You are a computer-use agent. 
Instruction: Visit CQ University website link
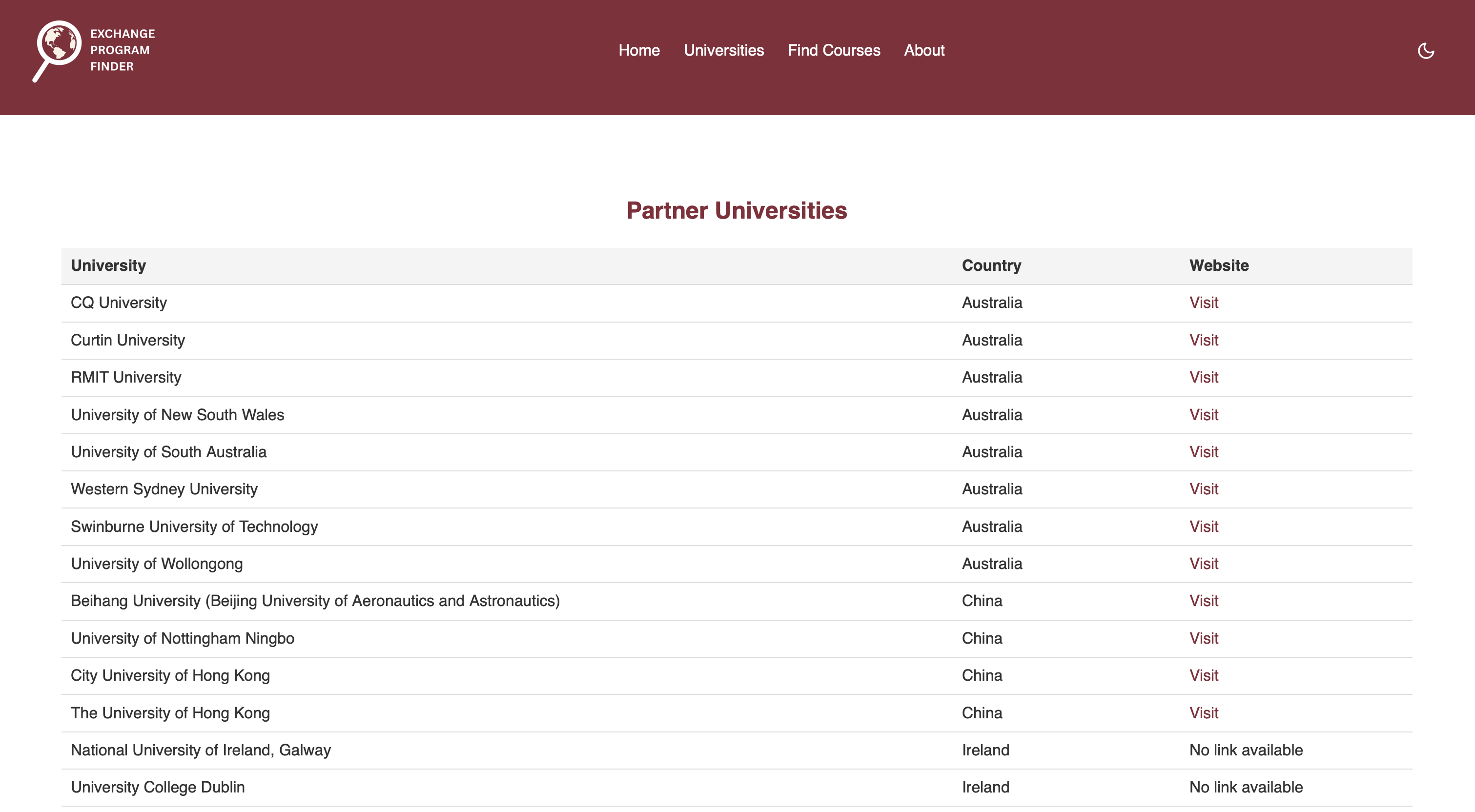click(x=1203, y=303)
